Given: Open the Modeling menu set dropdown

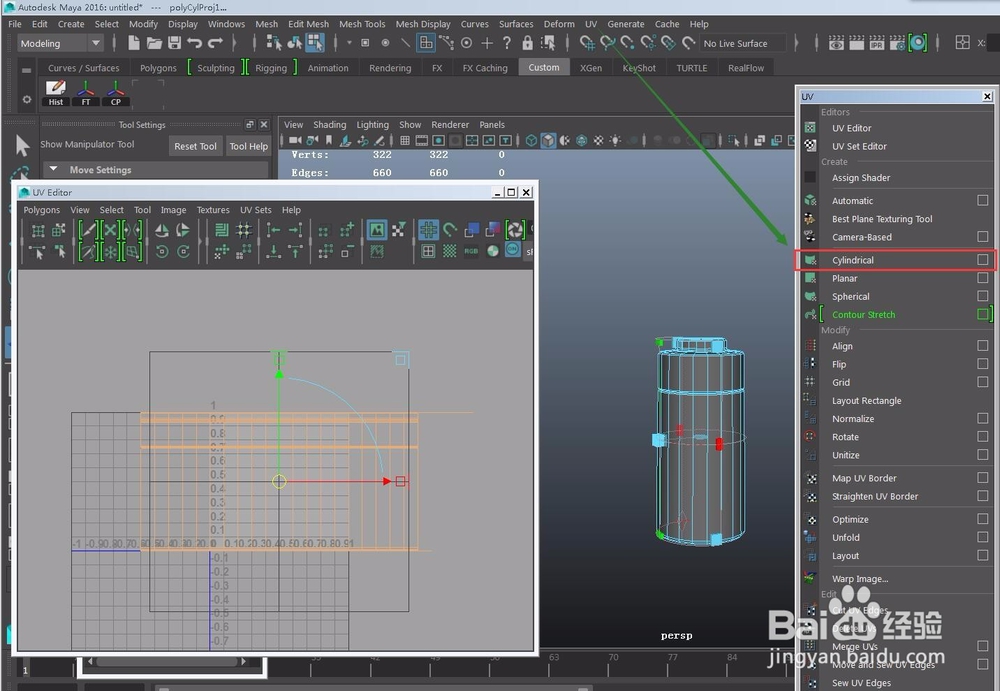Looking at the screenshot, I should coord(59,43).
